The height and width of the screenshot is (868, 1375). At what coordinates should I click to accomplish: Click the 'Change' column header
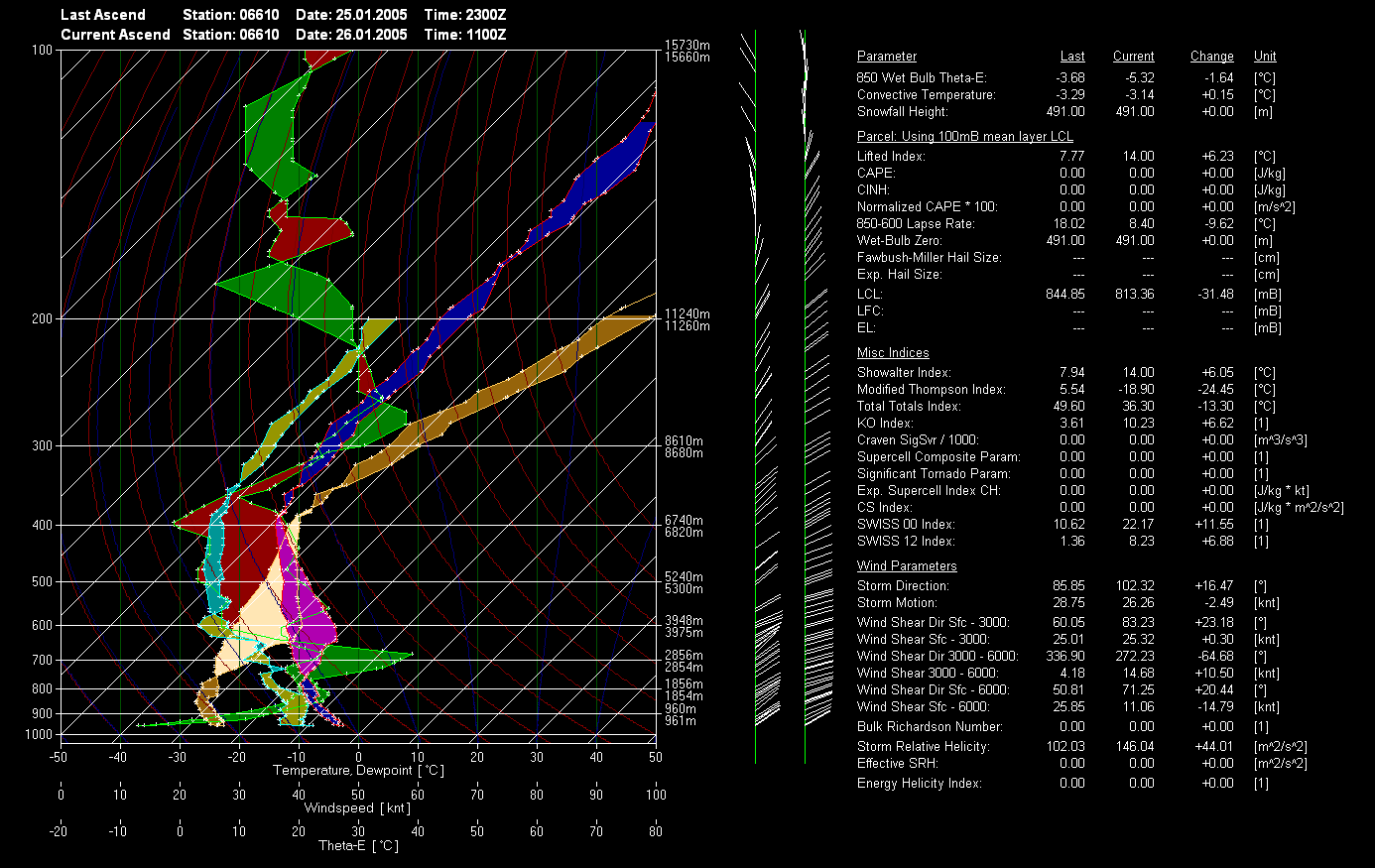pyautogui.click(x=1212, y=57)
